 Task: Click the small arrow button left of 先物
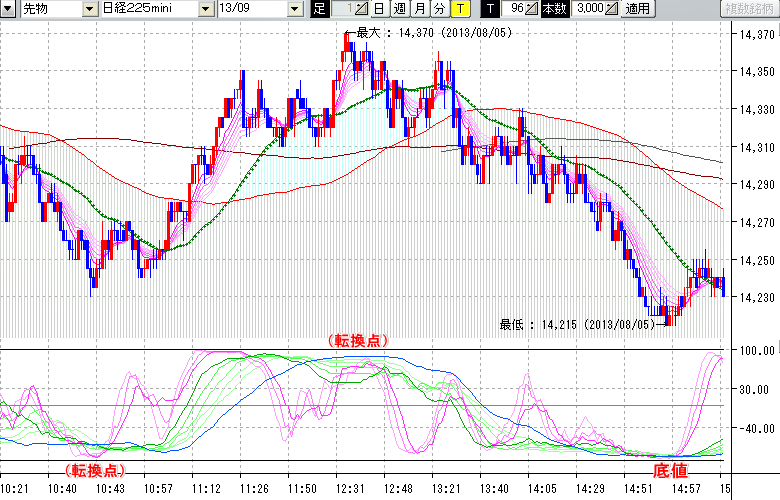pyautogui.click(x=9, y=9)
